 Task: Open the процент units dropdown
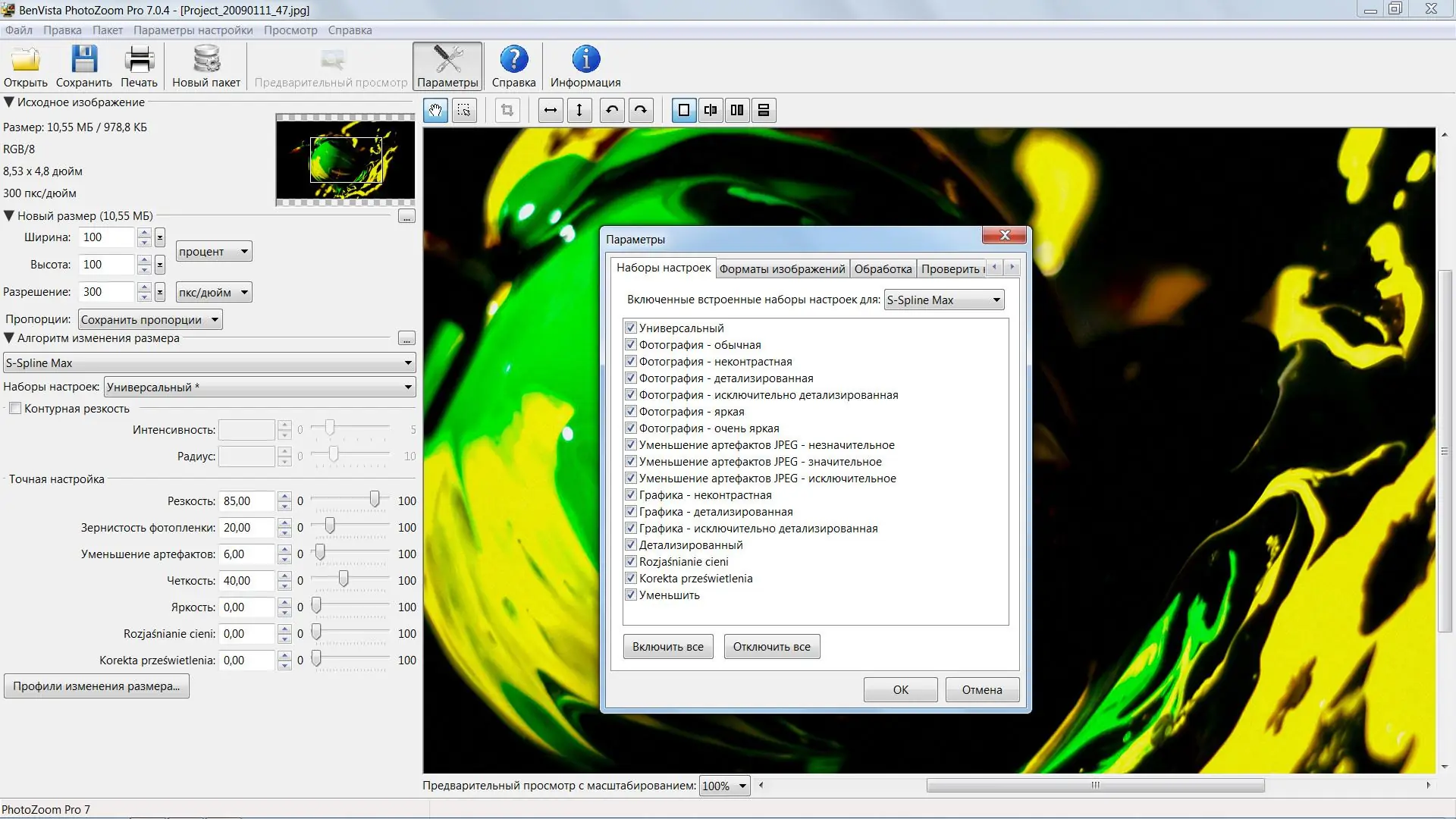coord(213,252)
